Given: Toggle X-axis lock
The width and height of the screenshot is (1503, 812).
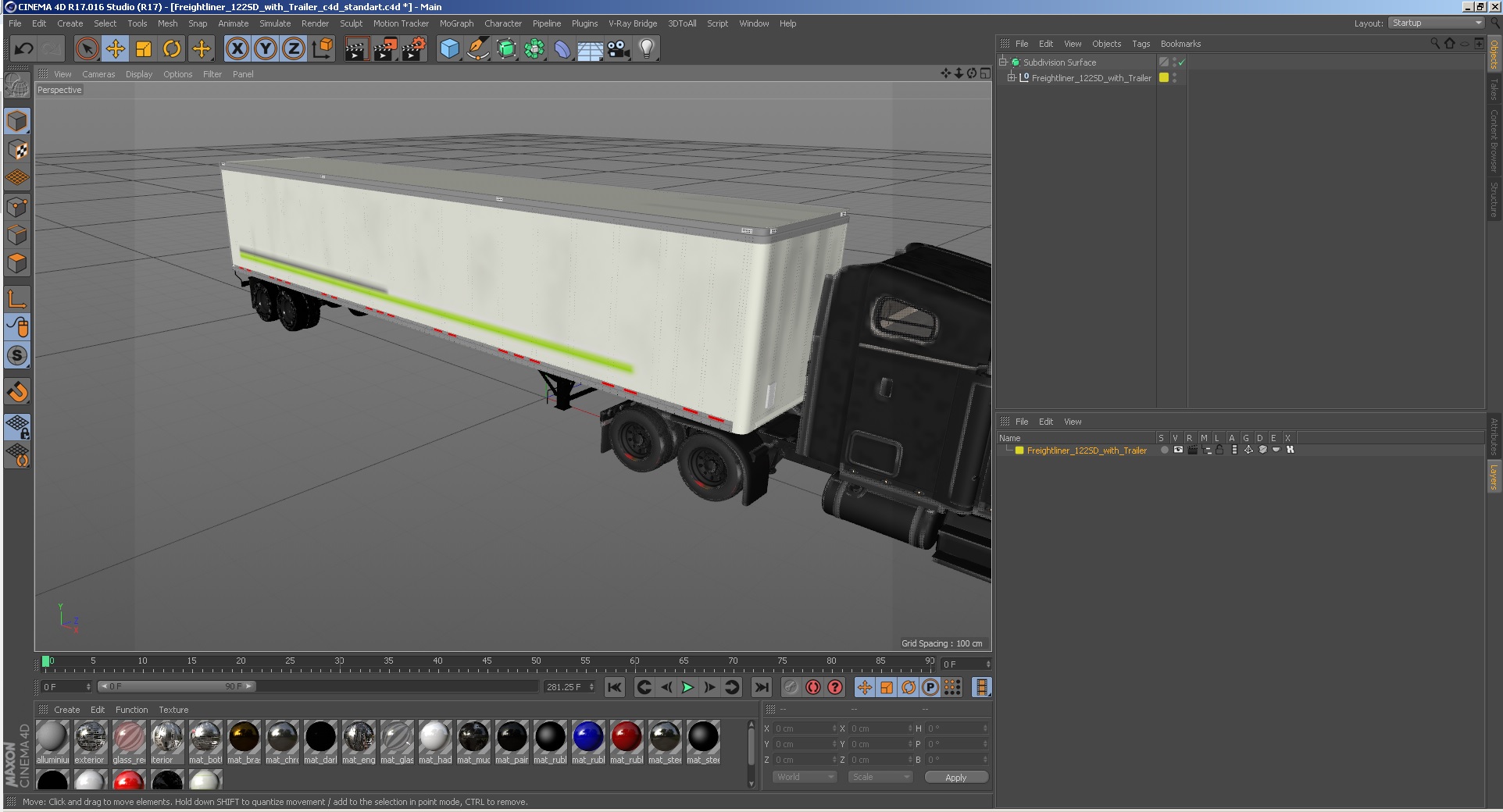Looking at the screenshot, I should pos(237,49).
